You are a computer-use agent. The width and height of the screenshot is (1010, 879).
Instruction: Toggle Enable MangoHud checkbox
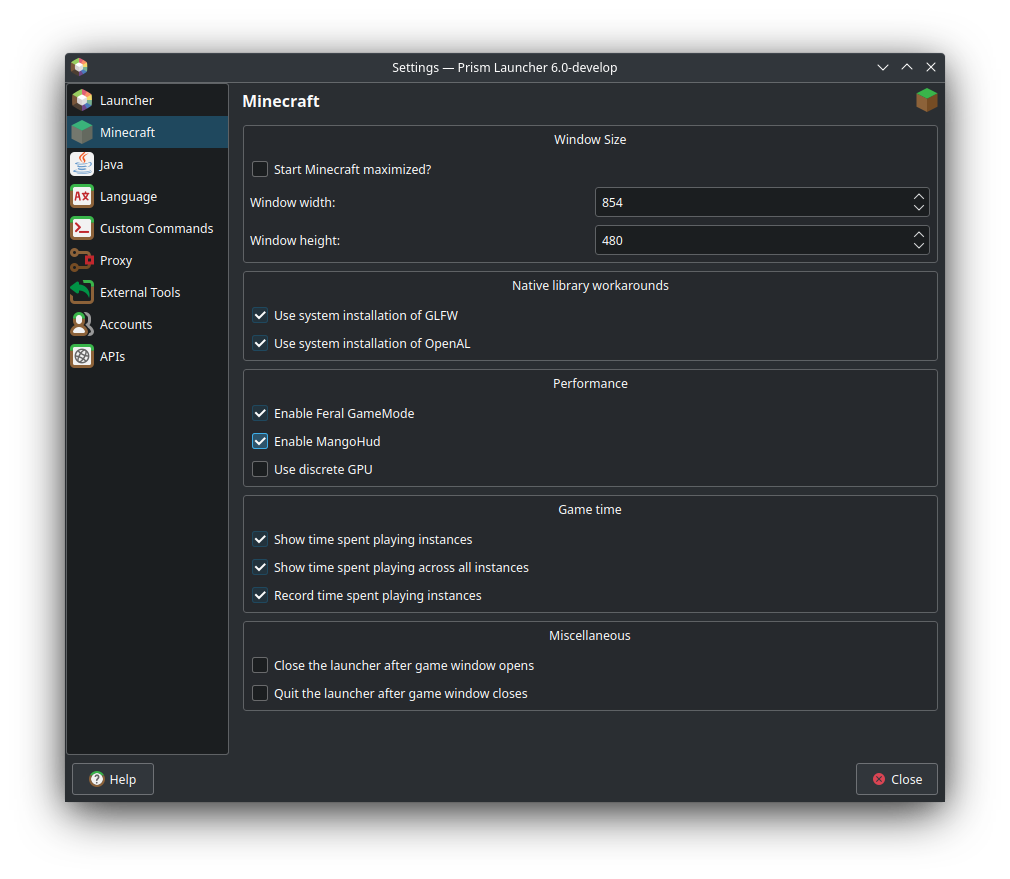(x=260, y=441)
